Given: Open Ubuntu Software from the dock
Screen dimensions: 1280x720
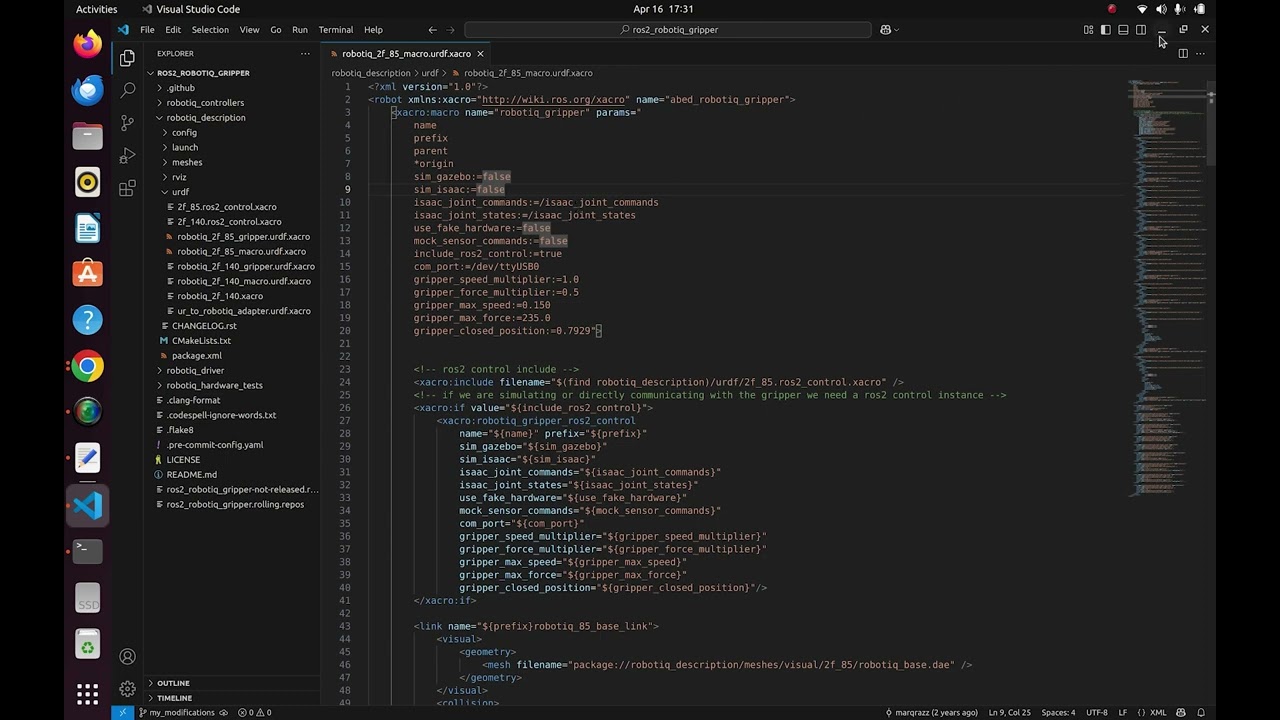Looking at the screenshot, I should pyautogui.click(x=87, y=274).
